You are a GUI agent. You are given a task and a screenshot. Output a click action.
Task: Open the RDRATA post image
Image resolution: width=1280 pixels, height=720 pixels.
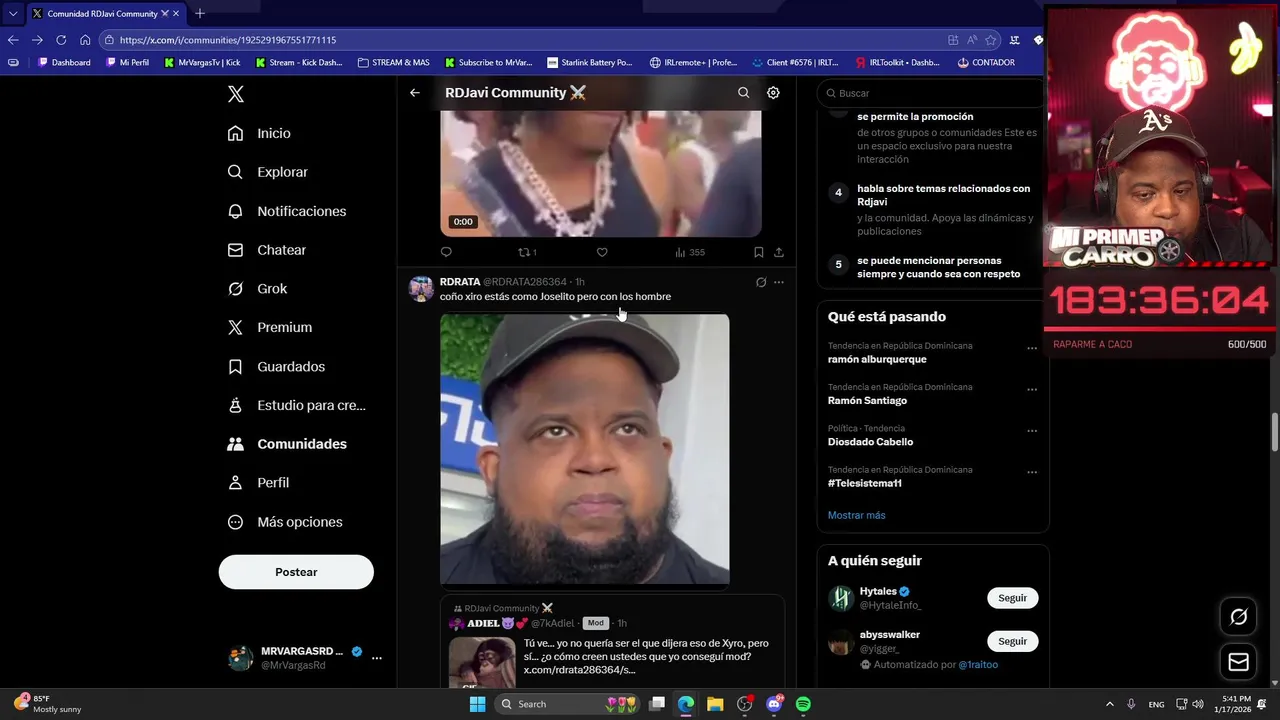[x=585, y=449]
